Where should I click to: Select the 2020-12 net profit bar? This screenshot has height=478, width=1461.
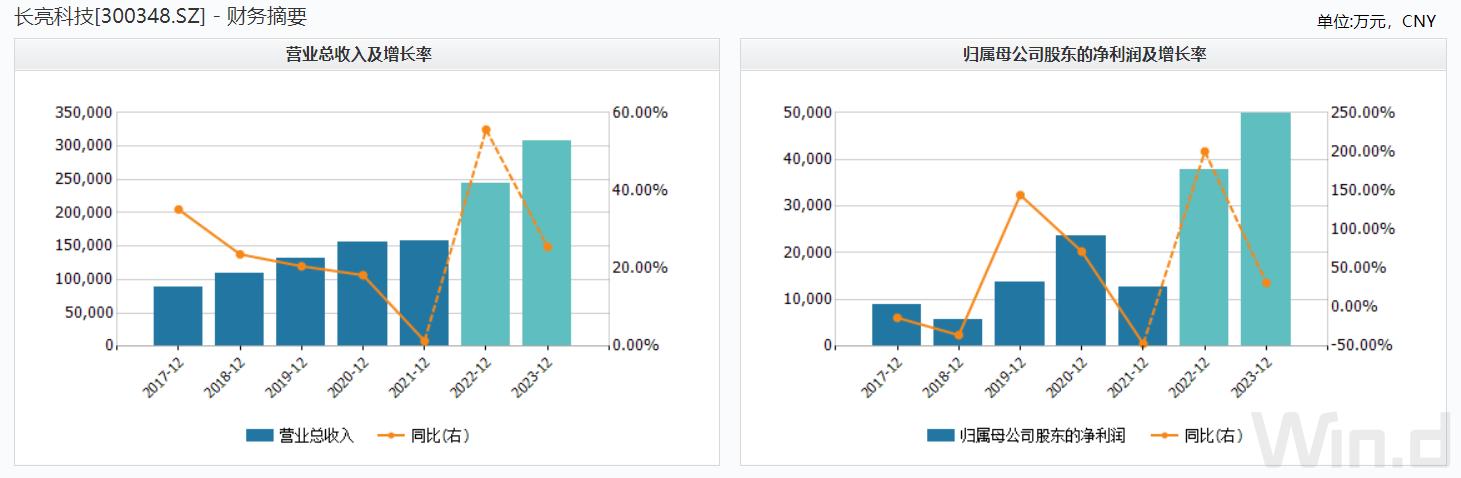point(1081,290)
